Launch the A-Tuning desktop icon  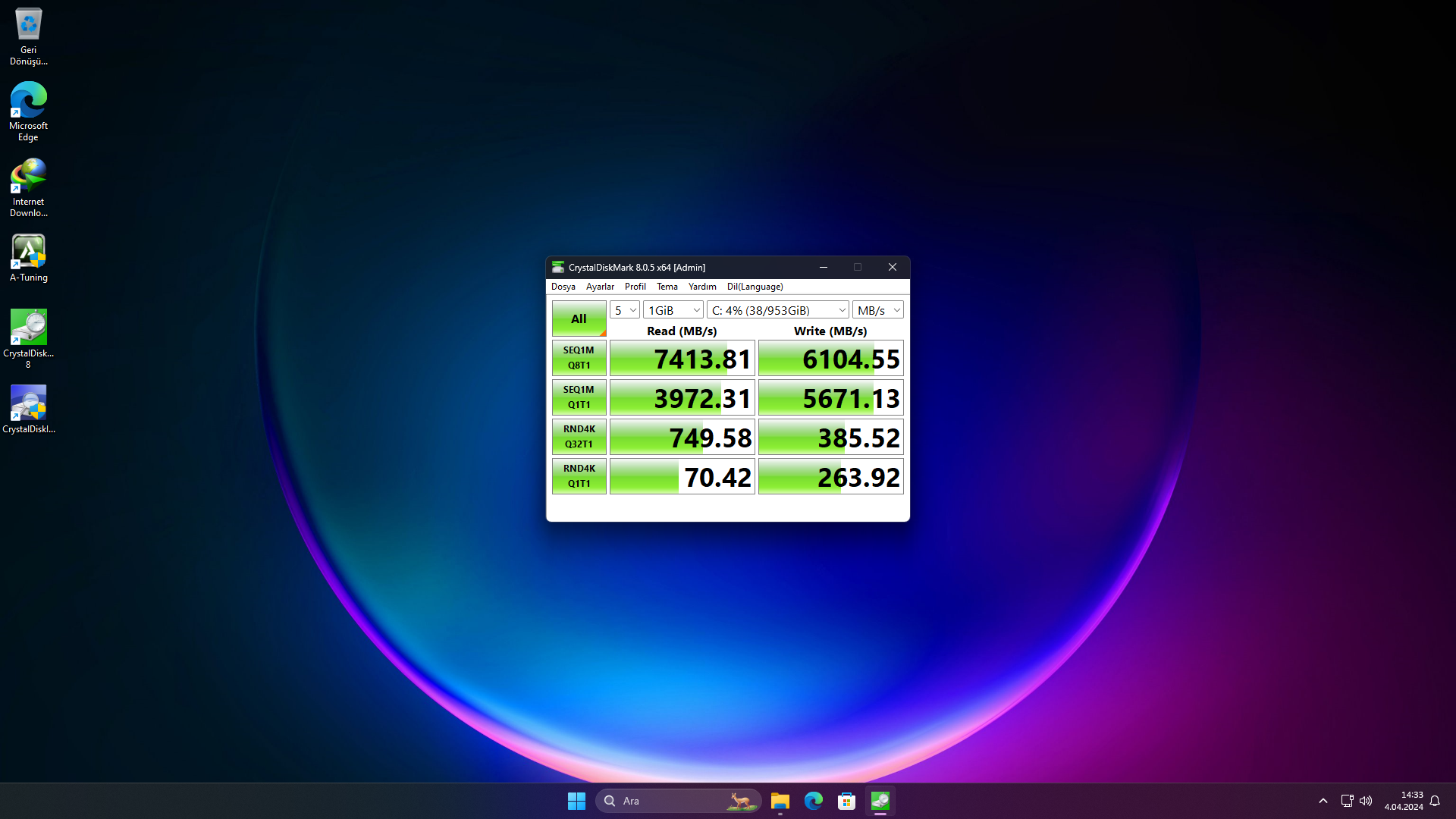(x=28, y=253)
